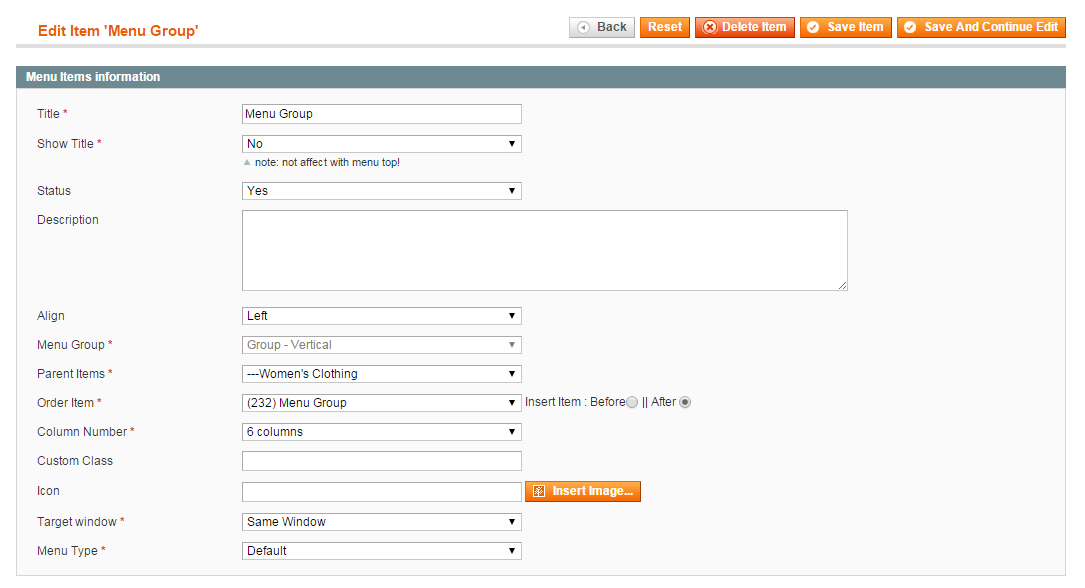
Task: Click the 'Edit Item Menu Group' heading
Action: [x=118, y=31]
